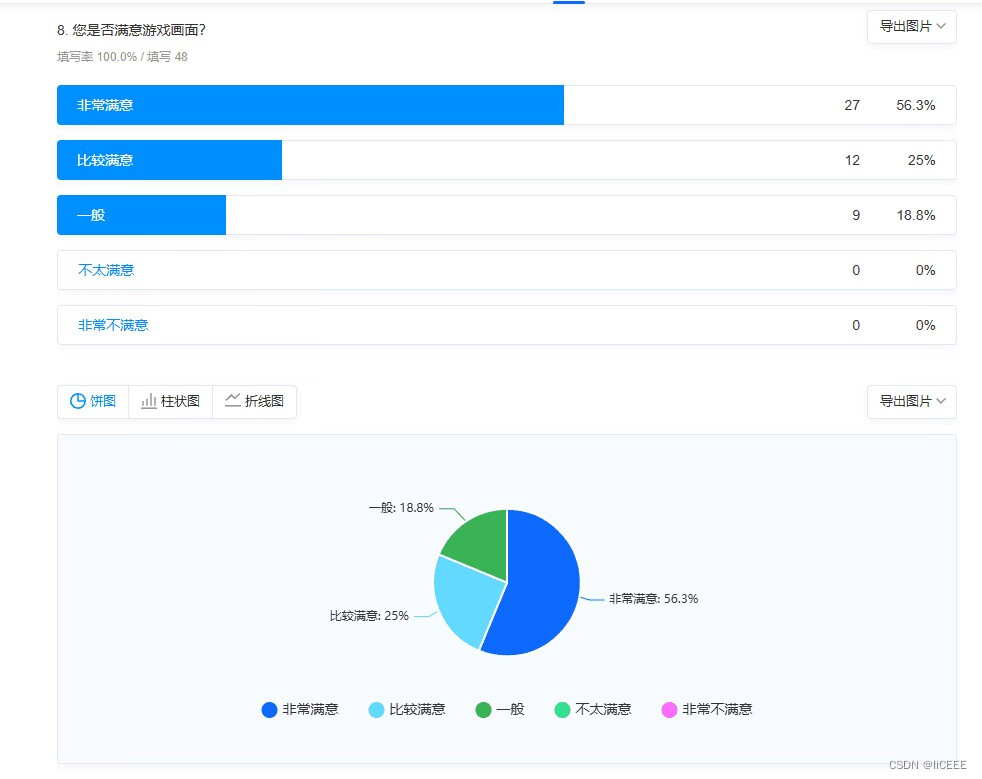Open the 导出图片 dropdown below the chart
The width and height of the screenshot is (982, 779).
pyautogui.click(x=910, y=401)
